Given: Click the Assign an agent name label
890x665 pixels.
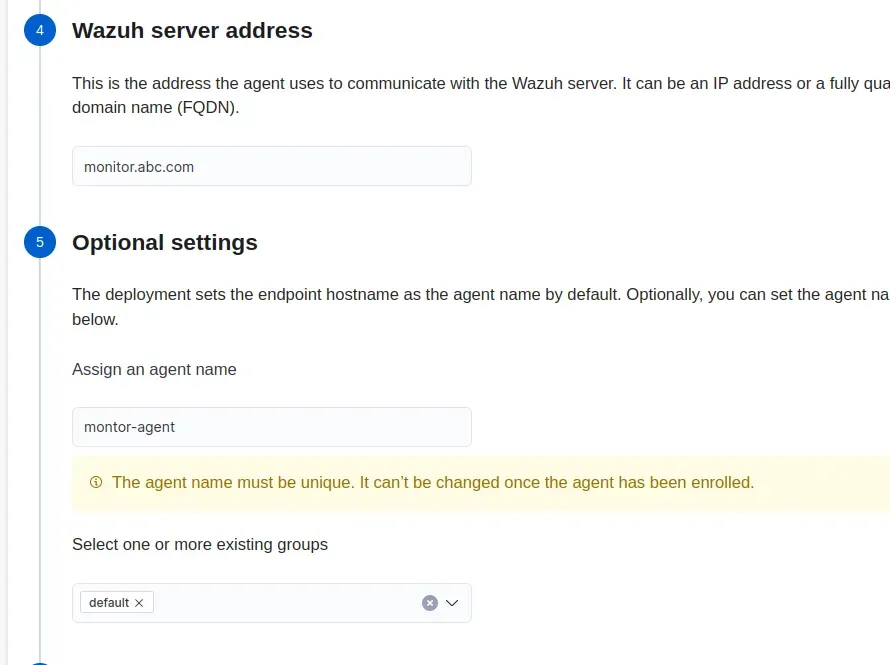Looking at the screenshot, I should tap(154, 369).
